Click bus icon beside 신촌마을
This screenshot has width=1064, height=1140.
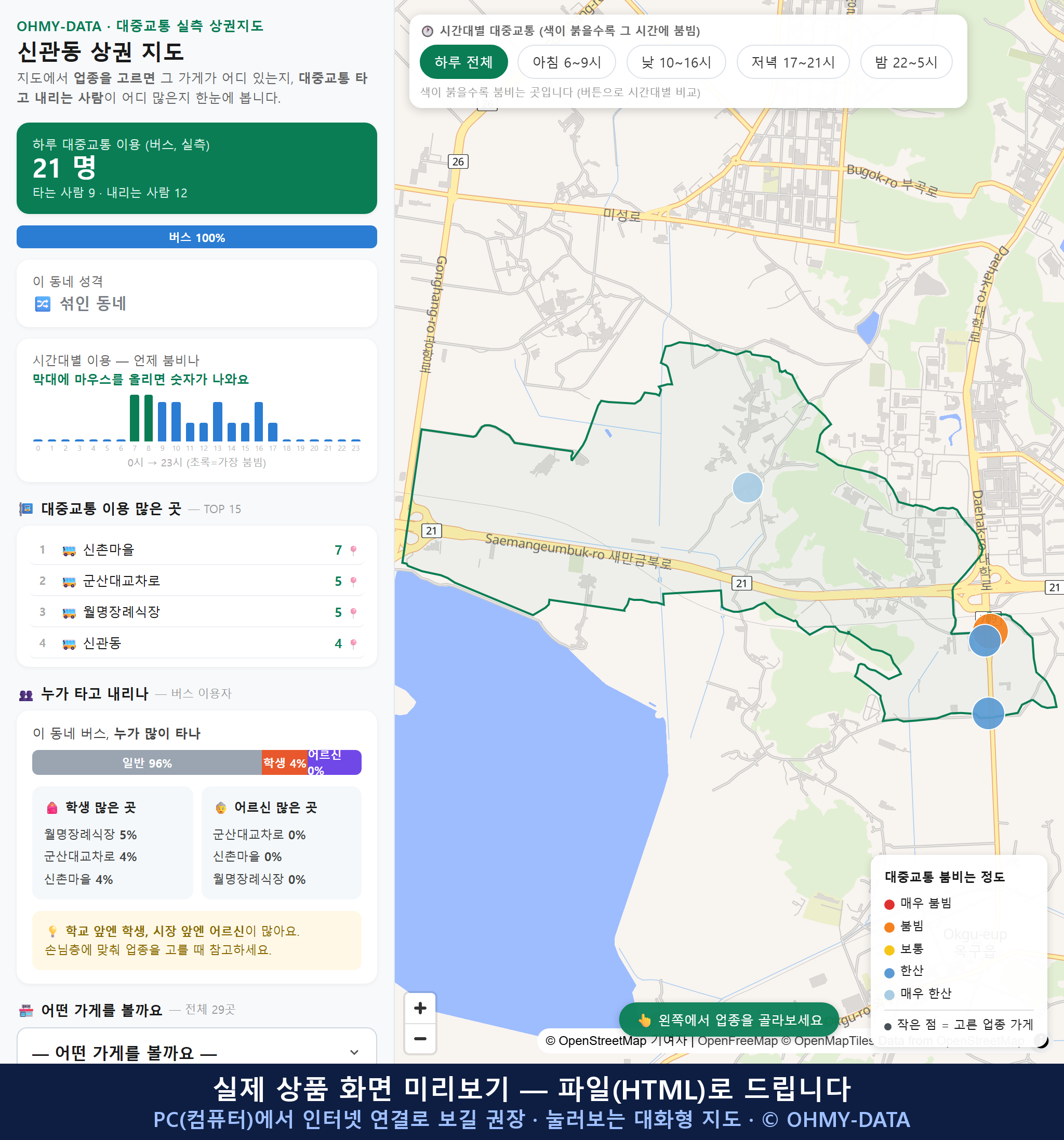click(69, 551)
